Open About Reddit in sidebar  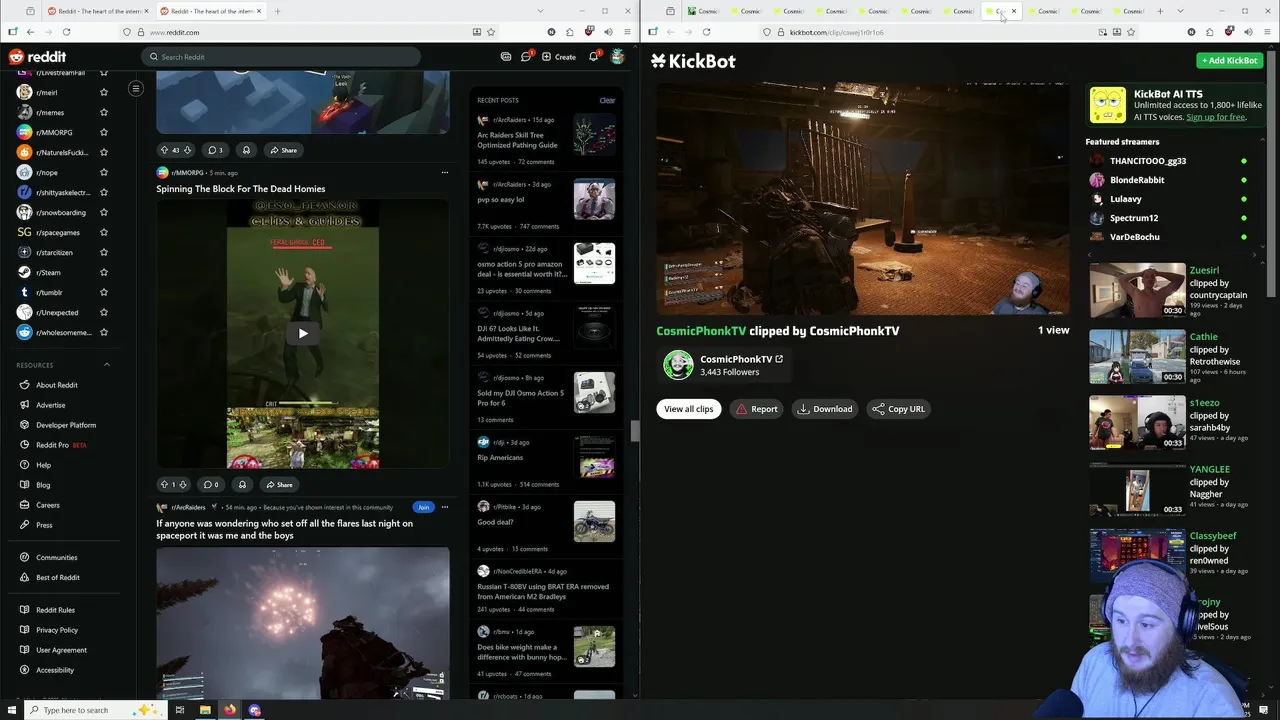coord(57,385)
